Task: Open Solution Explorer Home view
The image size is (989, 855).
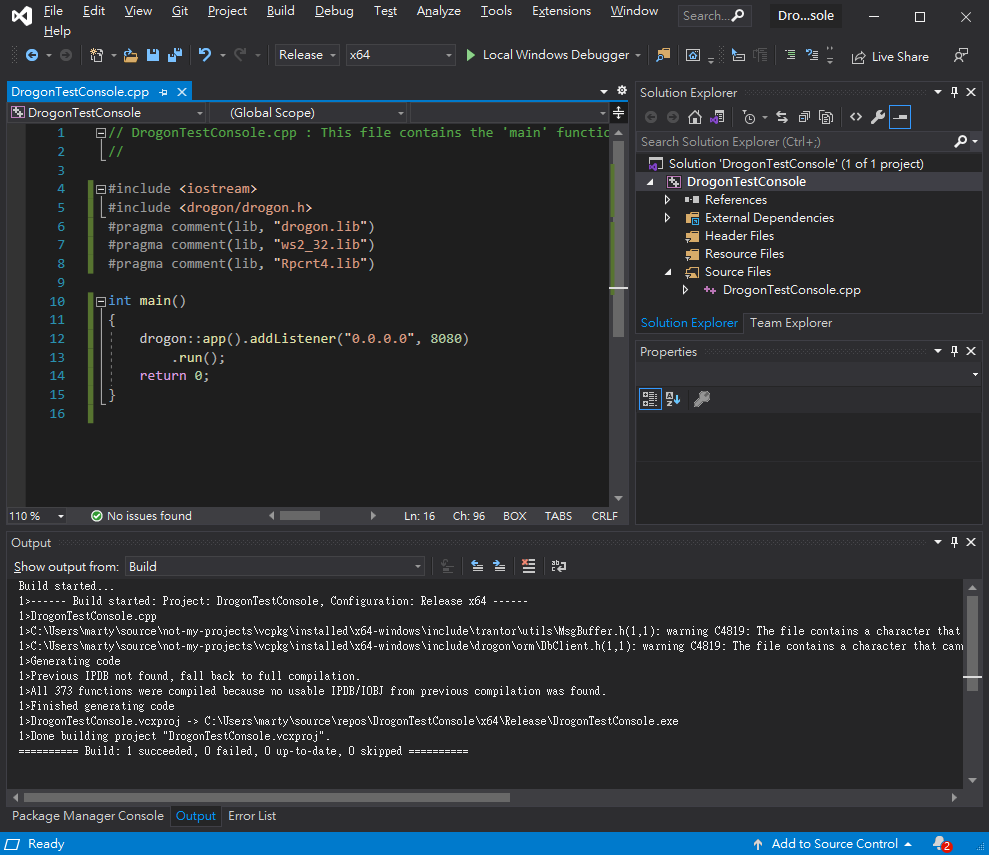Action: pos(695,116)
